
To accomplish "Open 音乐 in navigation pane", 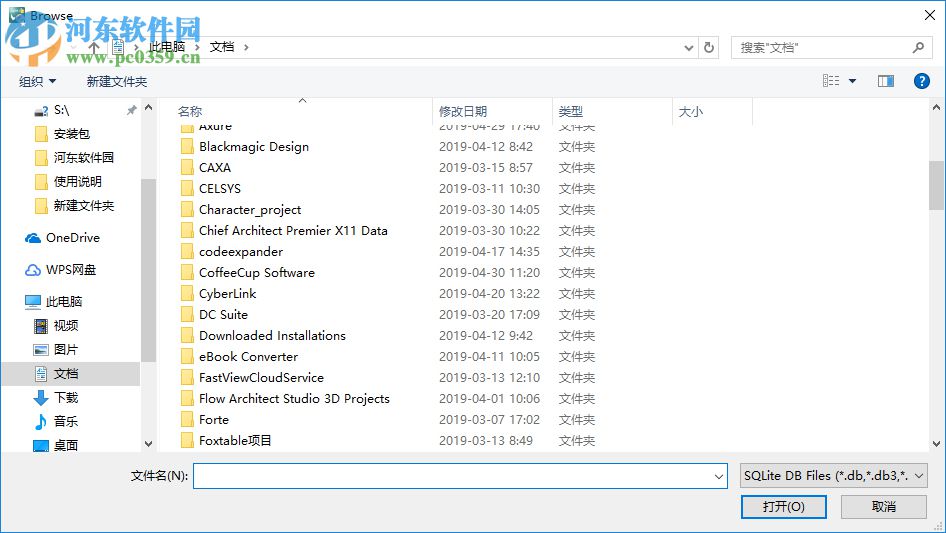I will point(66,421).
